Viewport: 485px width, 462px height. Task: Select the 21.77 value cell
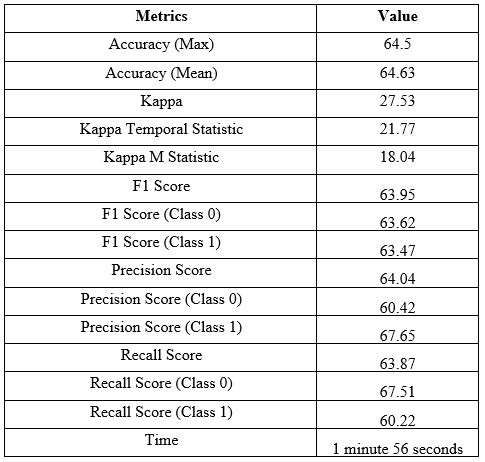(397, 129)
